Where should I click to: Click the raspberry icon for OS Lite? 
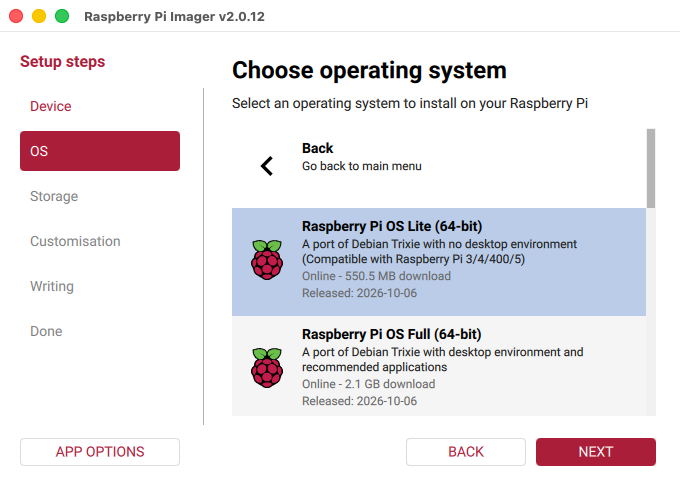click(x=267, y=259)
